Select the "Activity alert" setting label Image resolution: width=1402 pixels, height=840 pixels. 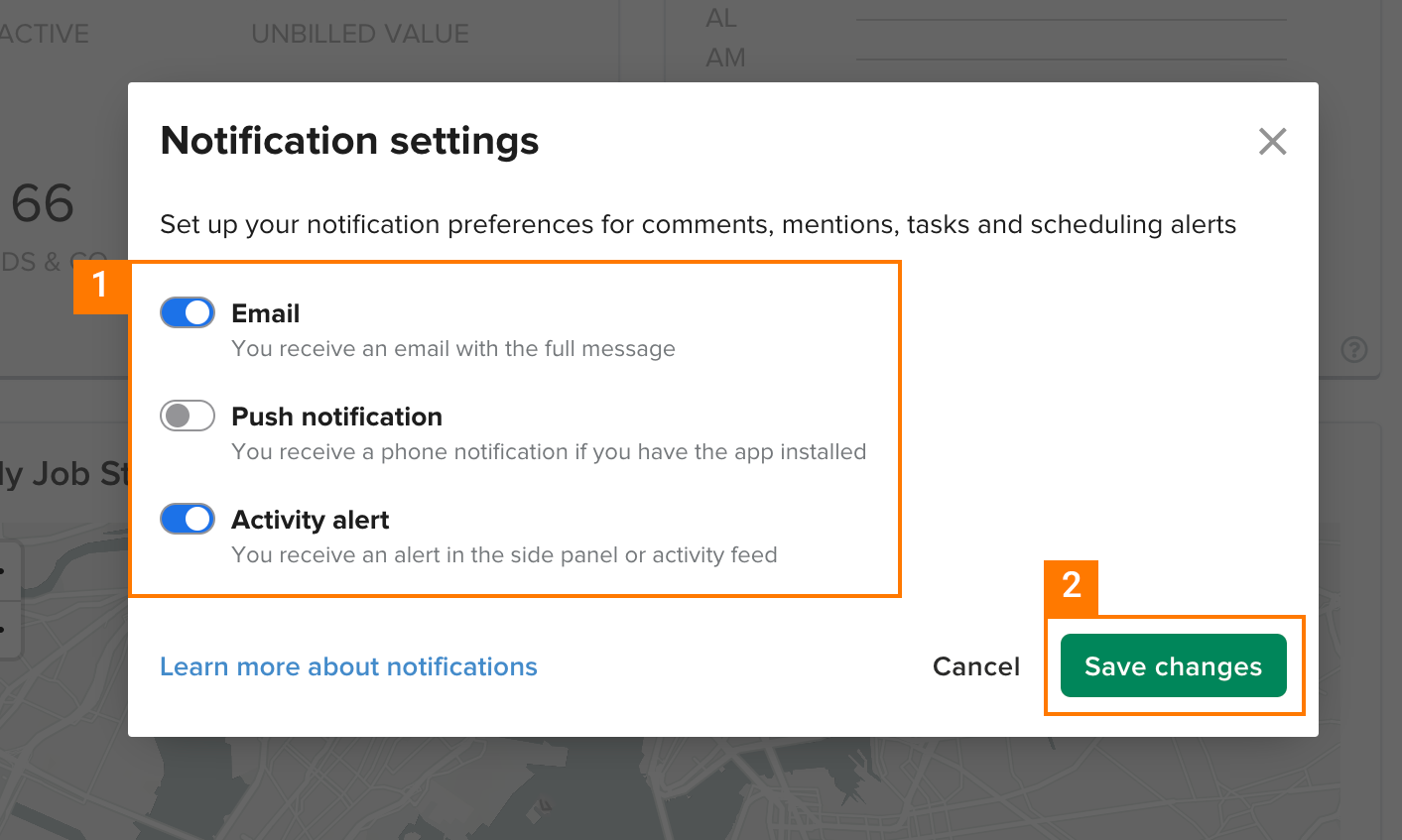pos(311,519)
